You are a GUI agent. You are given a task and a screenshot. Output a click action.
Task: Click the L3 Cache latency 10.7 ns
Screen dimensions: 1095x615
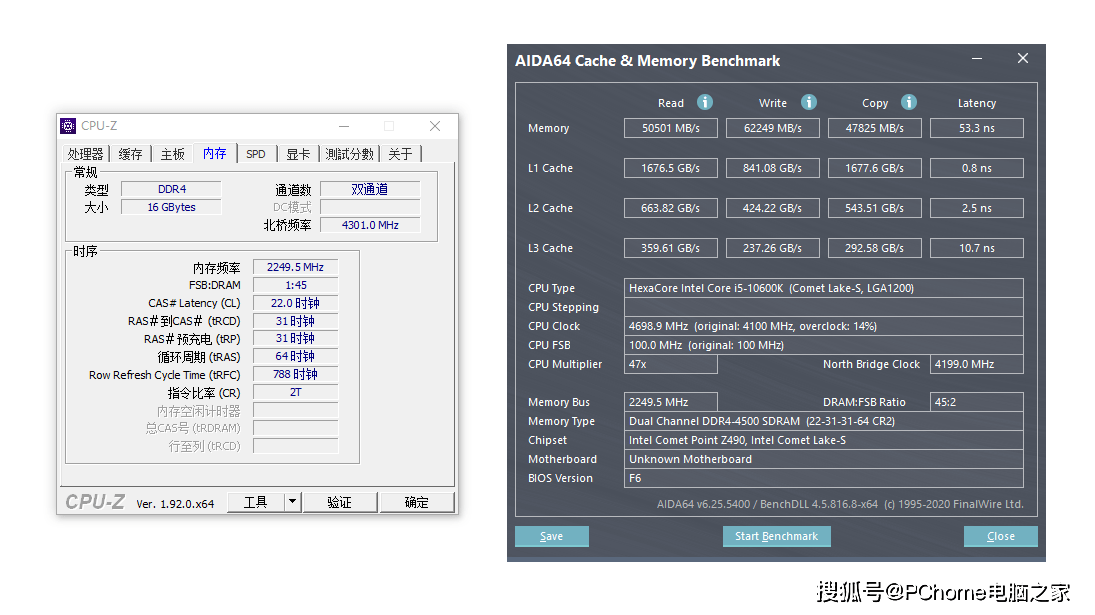pyautogui.click(x=976, y=248)
